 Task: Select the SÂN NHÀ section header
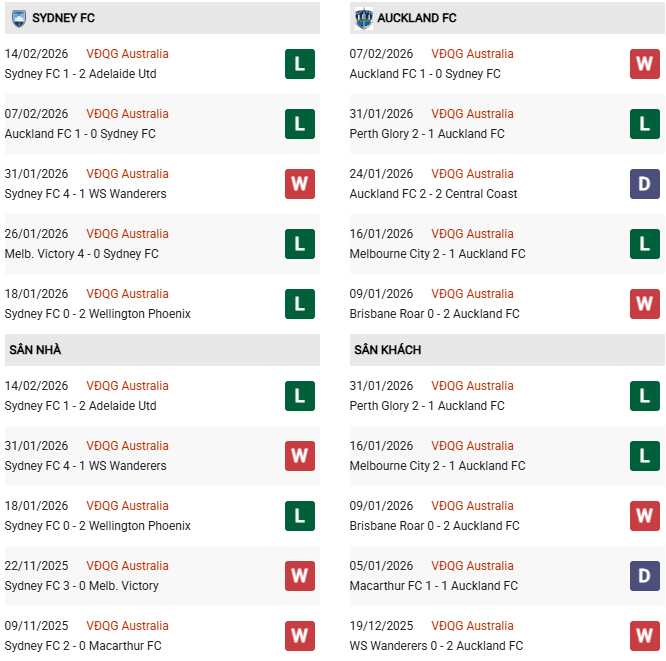coord(36,350)
